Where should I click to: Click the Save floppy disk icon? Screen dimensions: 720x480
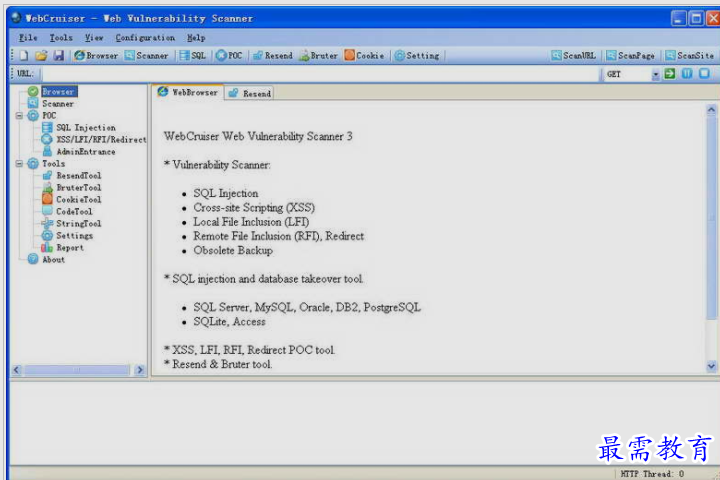(59, 56)
